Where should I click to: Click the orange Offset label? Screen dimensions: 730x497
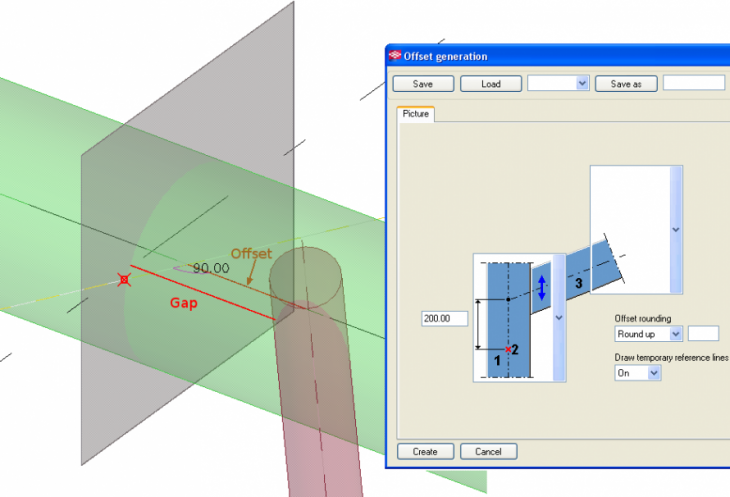point(251,253)
